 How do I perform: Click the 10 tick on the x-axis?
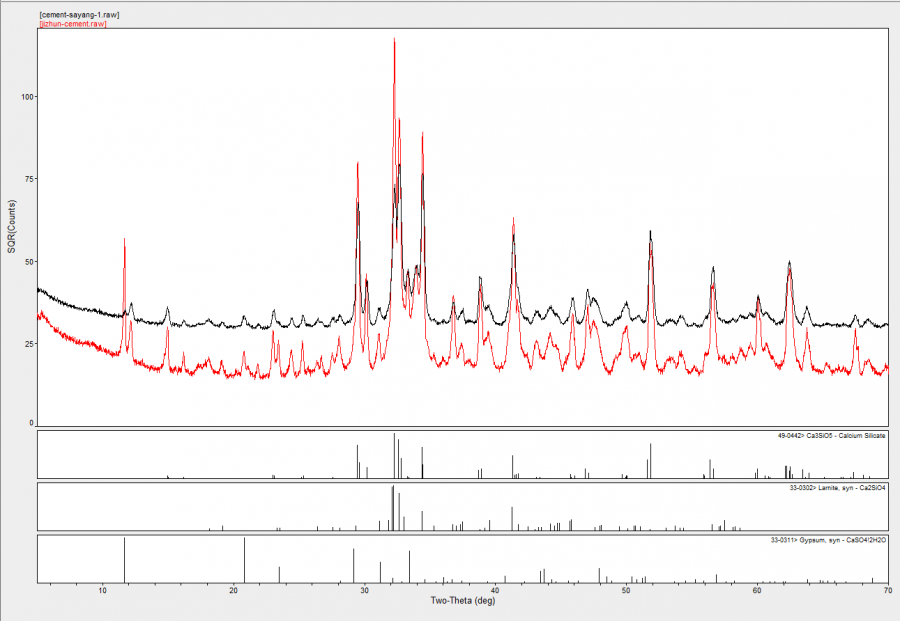(102, 592)
